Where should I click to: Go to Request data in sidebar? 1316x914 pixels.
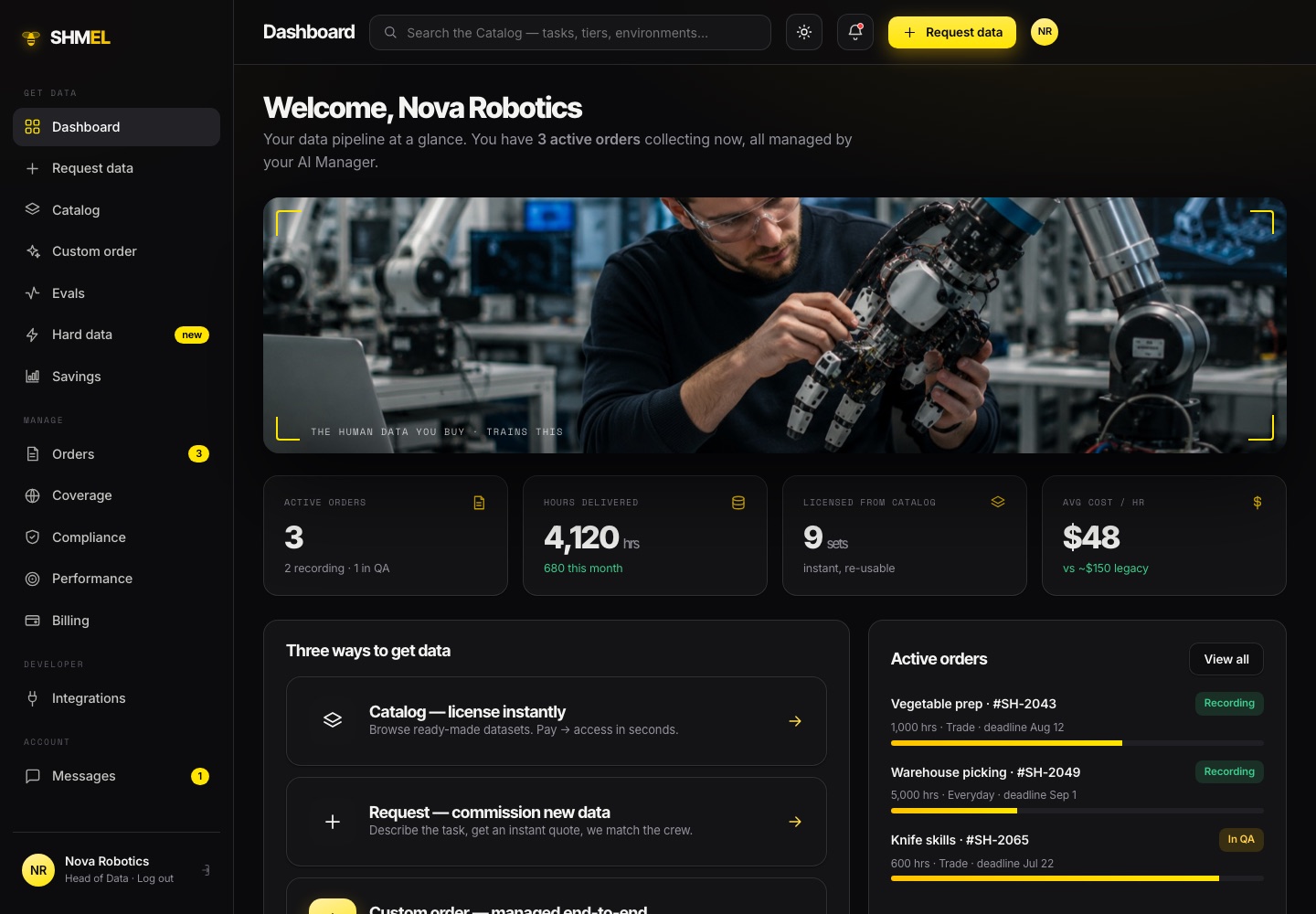click(x=116, y=168)
